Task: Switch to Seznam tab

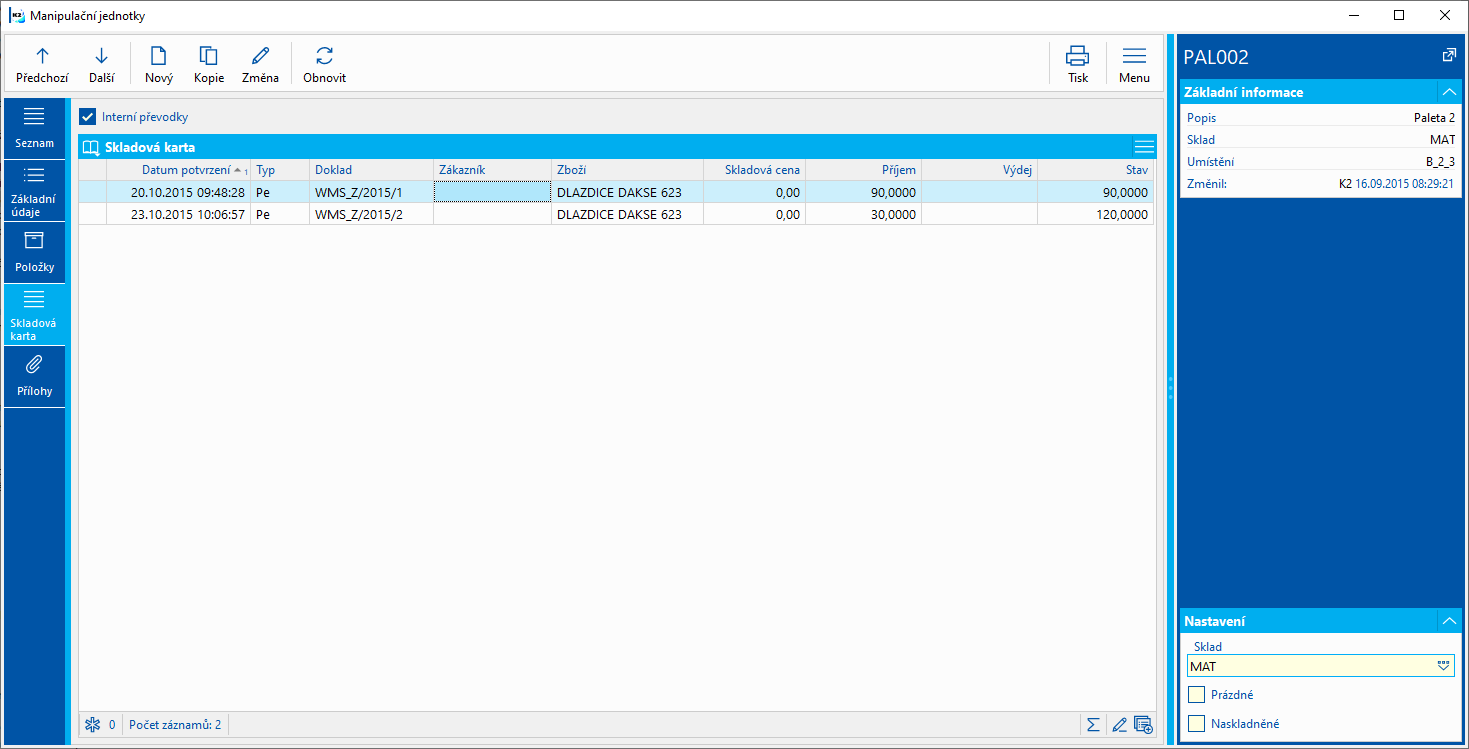Action: click(34, 128)
